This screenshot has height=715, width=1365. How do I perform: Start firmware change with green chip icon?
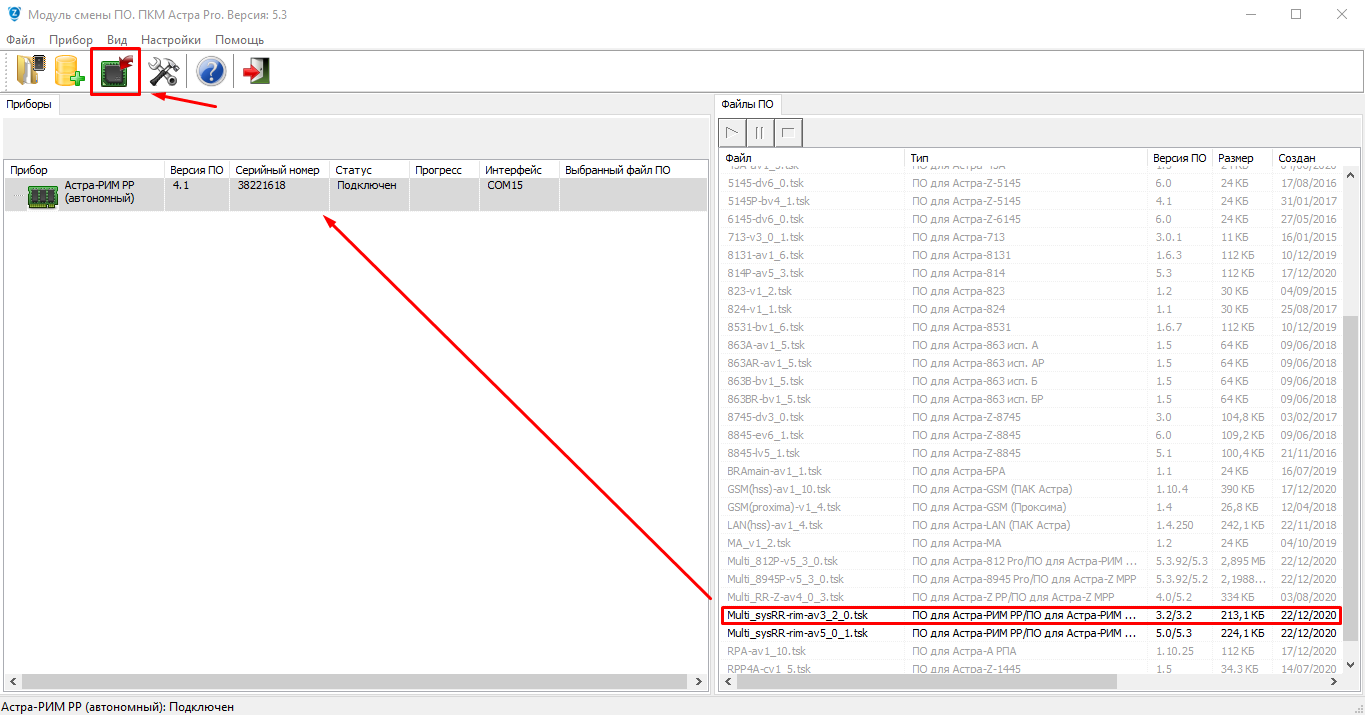(116, 71)
